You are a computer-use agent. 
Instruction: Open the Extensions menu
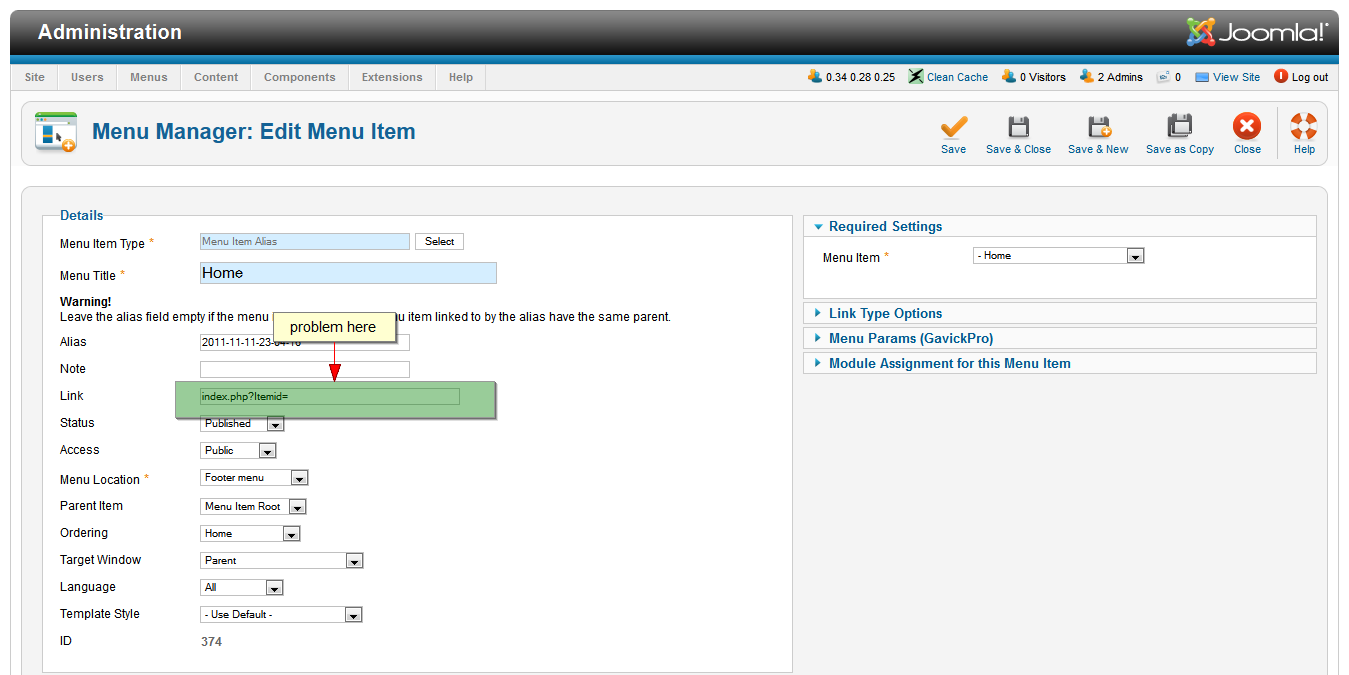point(392,77)
